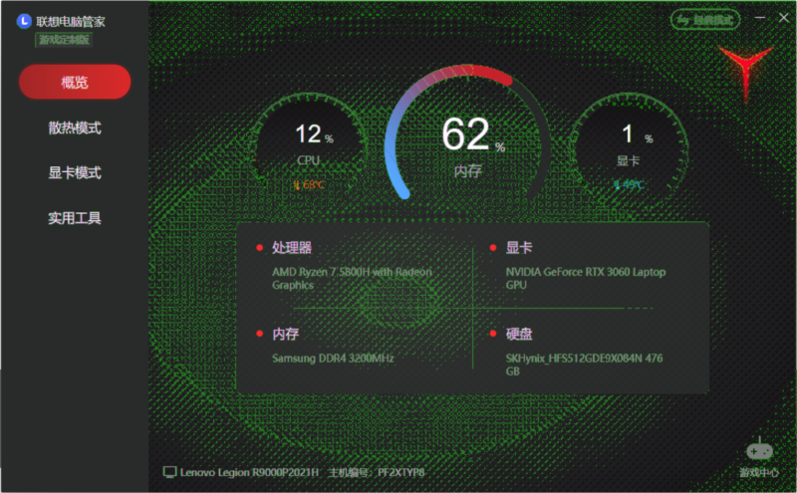
Task: Click the monitor icon beside Lenovo Legion model
Action: click(169, 472)
